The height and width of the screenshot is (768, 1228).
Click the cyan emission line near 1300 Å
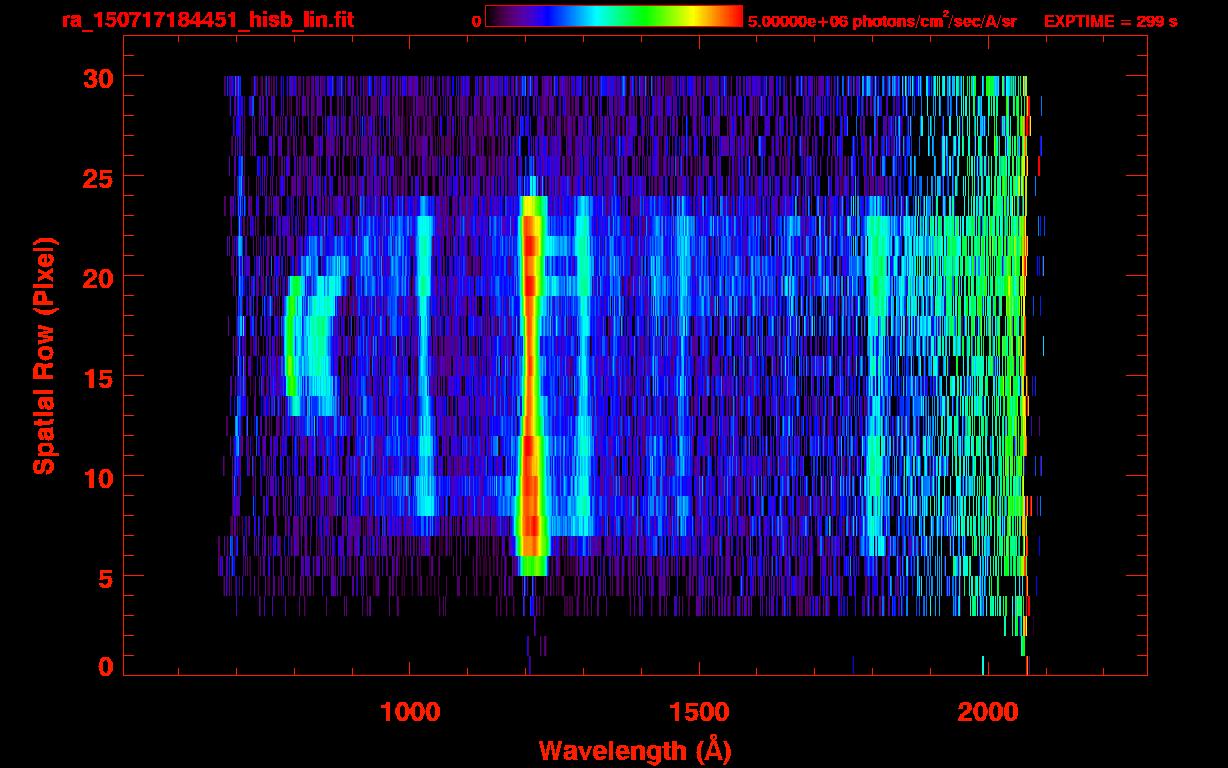tap(584, 365)
